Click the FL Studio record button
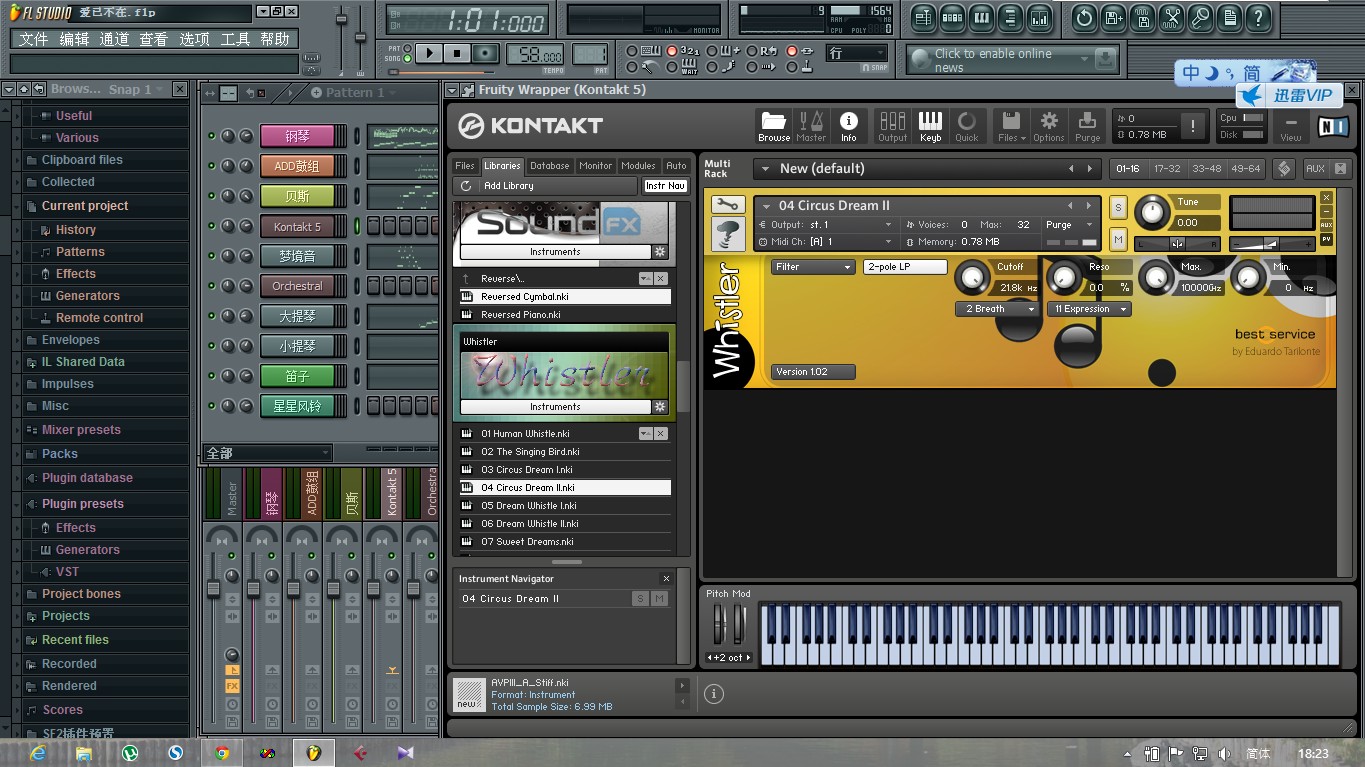The image size is (1365, 767). pos(485,53)
